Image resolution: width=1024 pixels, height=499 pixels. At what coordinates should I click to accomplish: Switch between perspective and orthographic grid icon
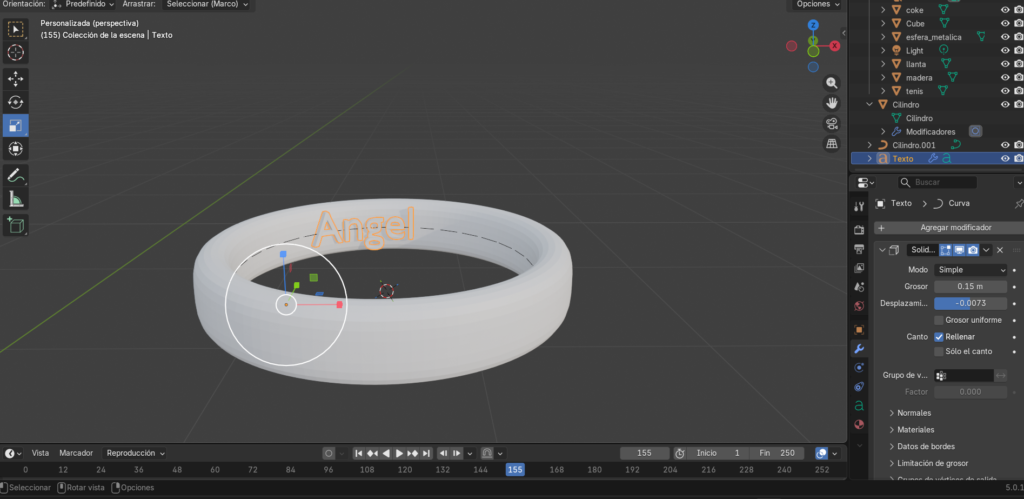tap(831, 144)
